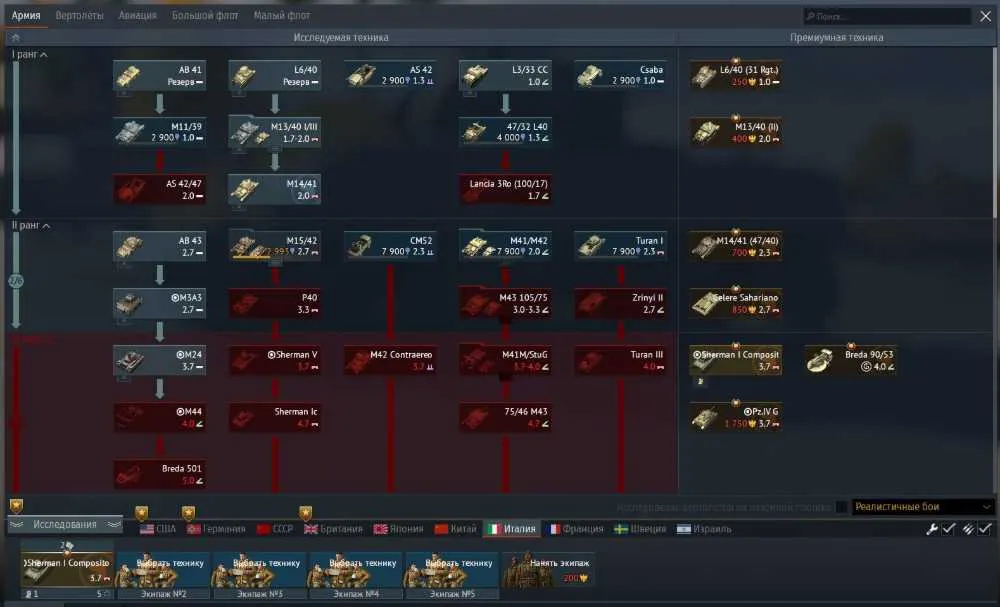Toggle the checkbox beside the ammo icon
Viewport: 1000px width, 607px height.
(x=985, y=529)
